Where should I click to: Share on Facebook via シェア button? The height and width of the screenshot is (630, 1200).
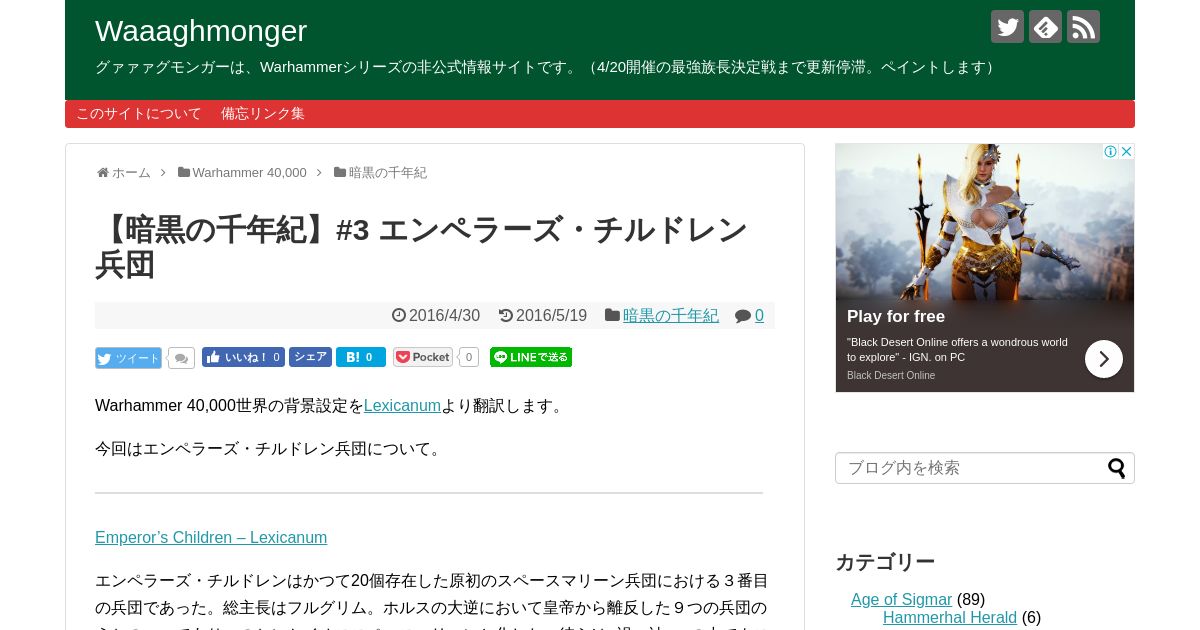click(x=310, y=357)
